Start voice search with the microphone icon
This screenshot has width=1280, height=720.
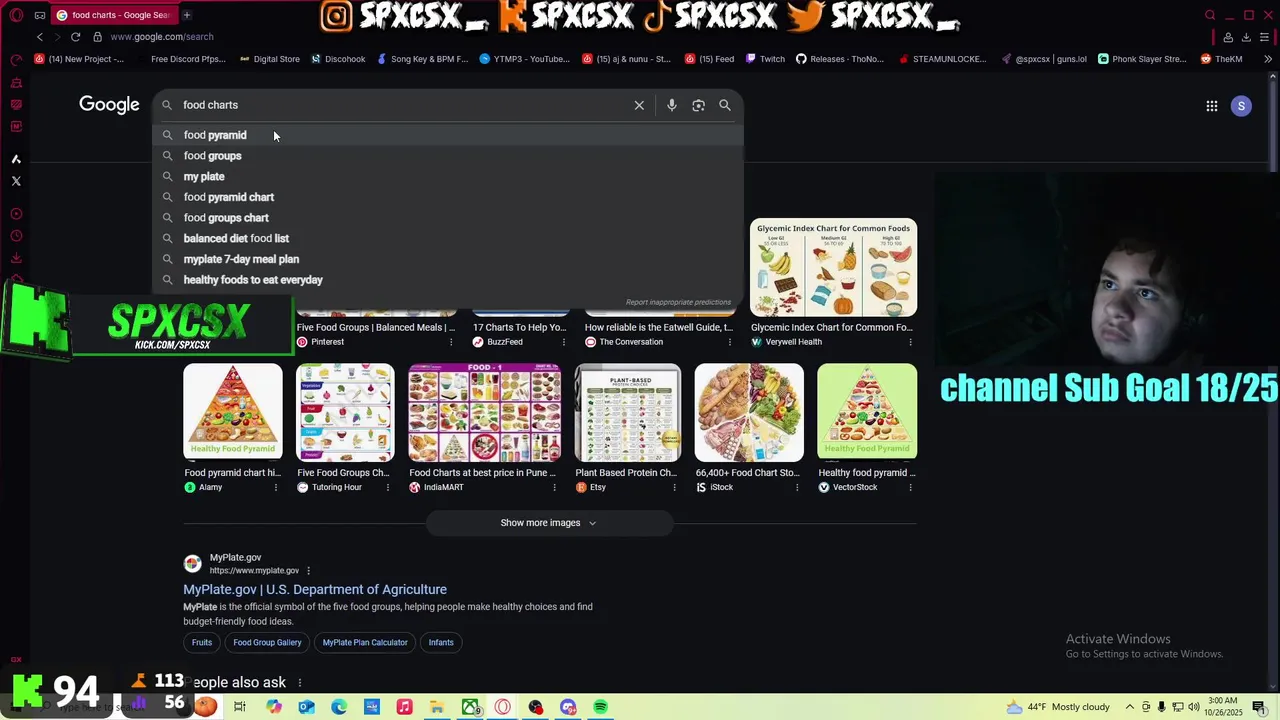(672, 105)
